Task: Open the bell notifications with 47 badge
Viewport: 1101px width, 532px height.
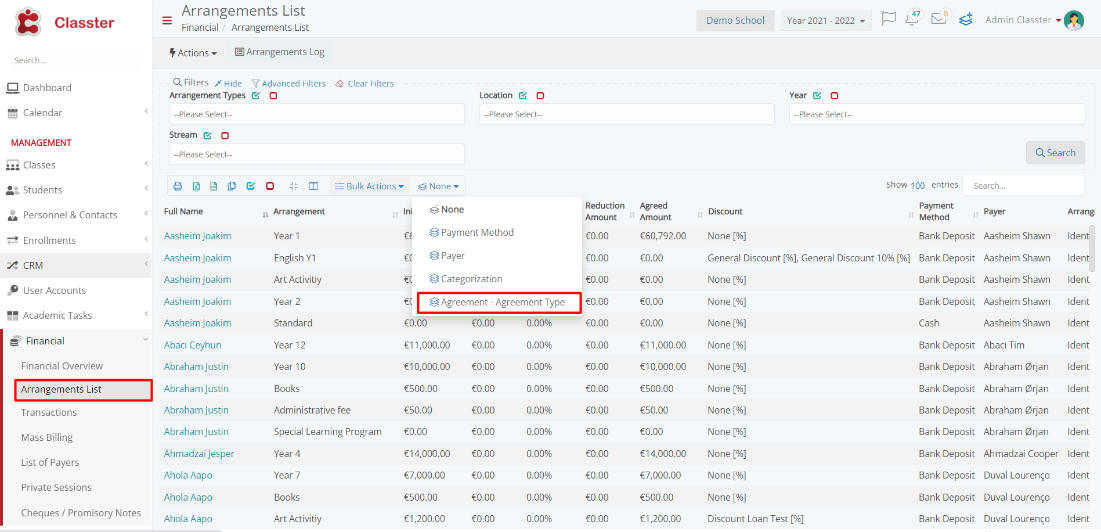Action: [913, 18]
